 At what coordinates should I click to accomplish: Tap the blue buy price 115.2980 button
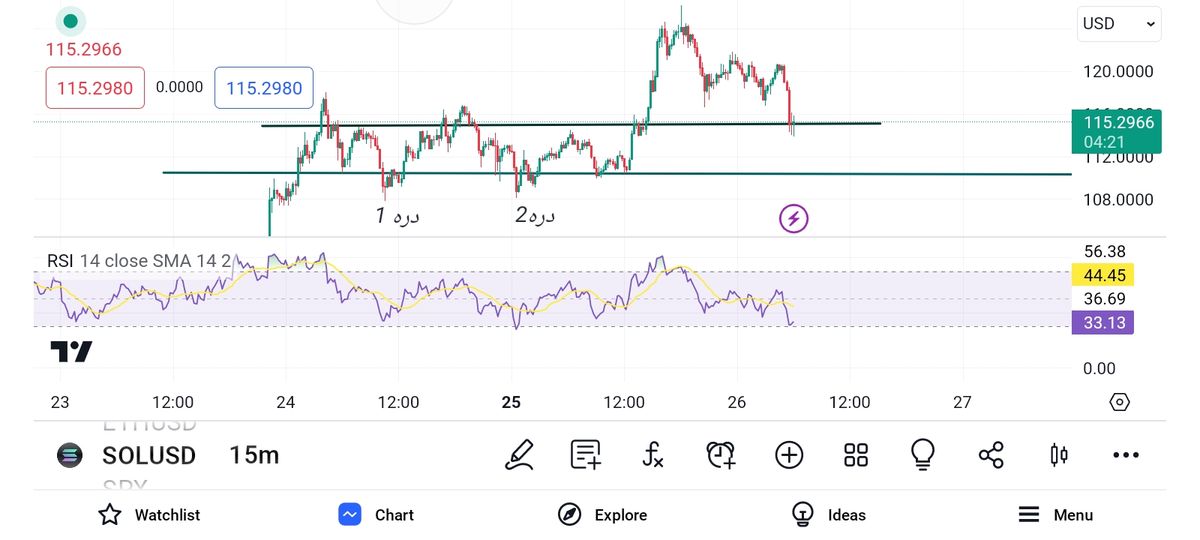tap(264, 88)
